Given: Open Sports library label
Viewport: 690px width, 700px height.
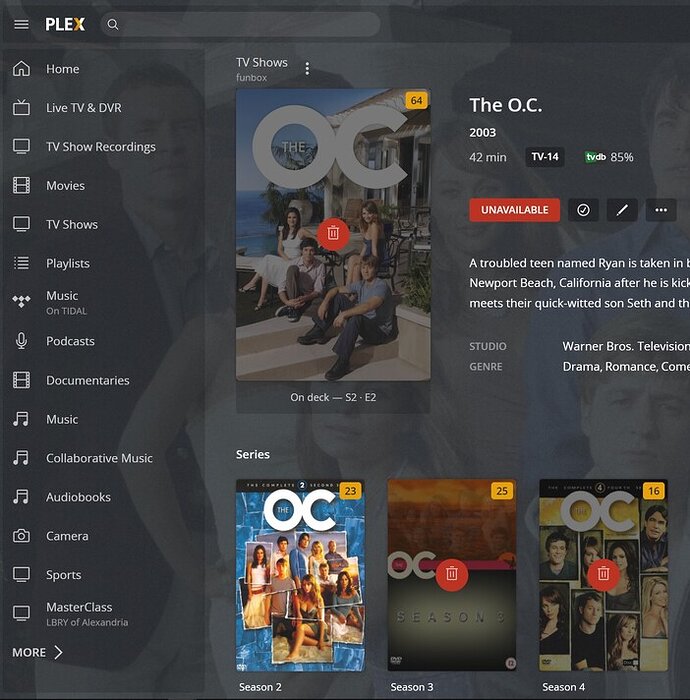Looking at the screenshot, I should (x=63, y=575).
